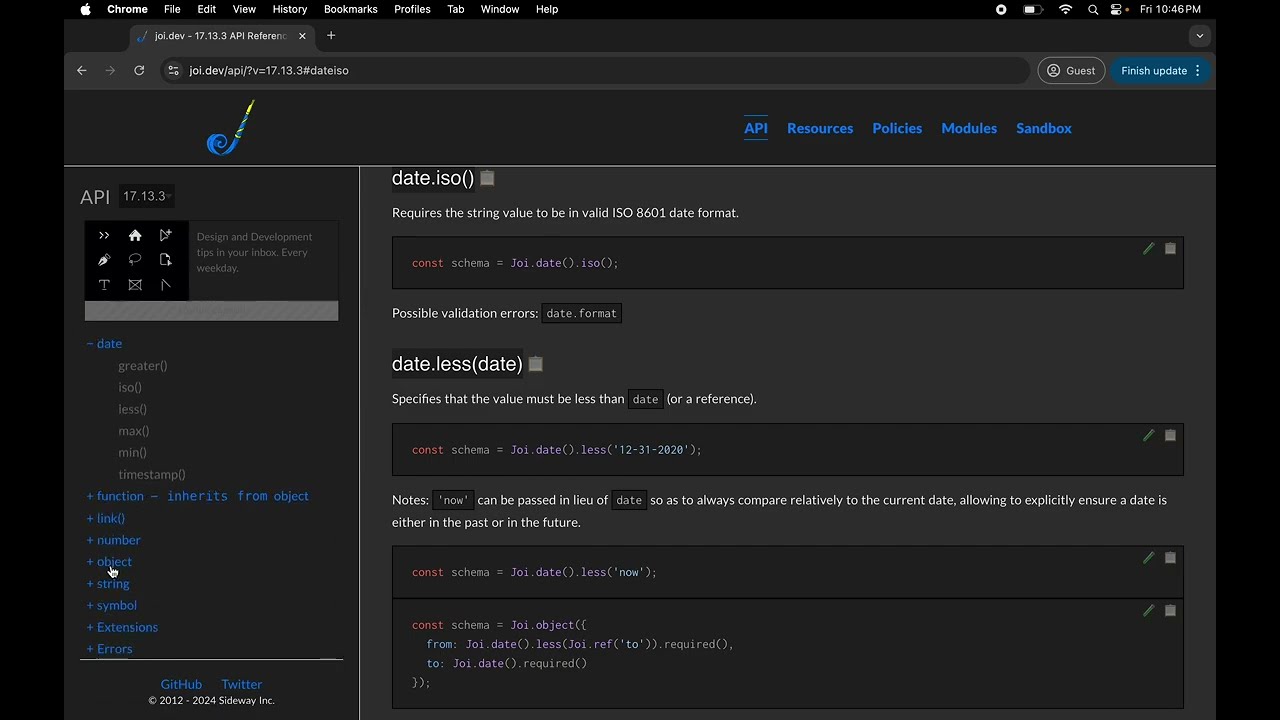The width and height of the screenshot is (1280, 720).
Task: Jump to min() in sidebar
Action: tap(133, 453)
